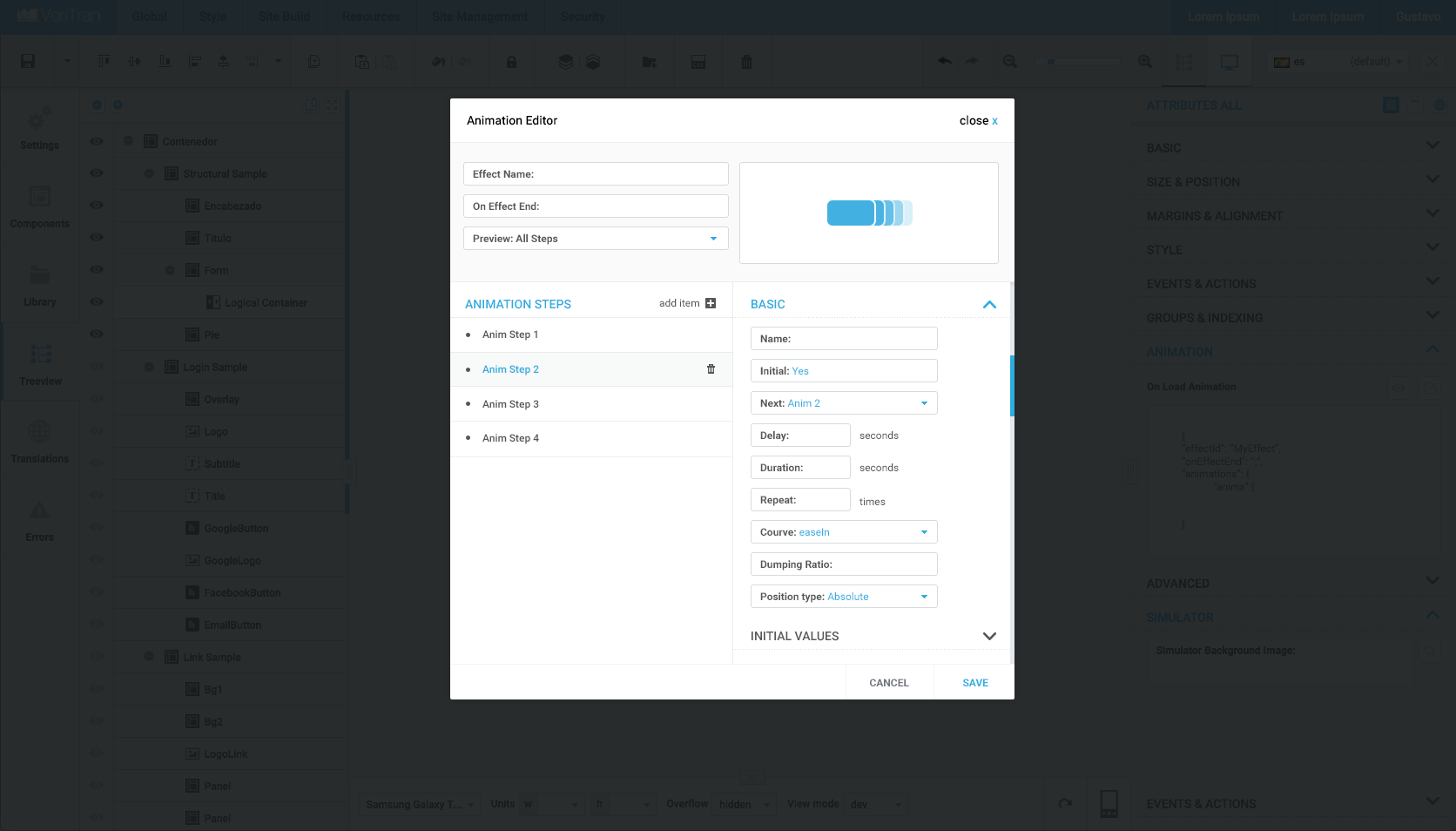Collapse the BASIC section chevron
Image resolution: width=1456 pixels, height=831 pixels.
tap(989, 304)
